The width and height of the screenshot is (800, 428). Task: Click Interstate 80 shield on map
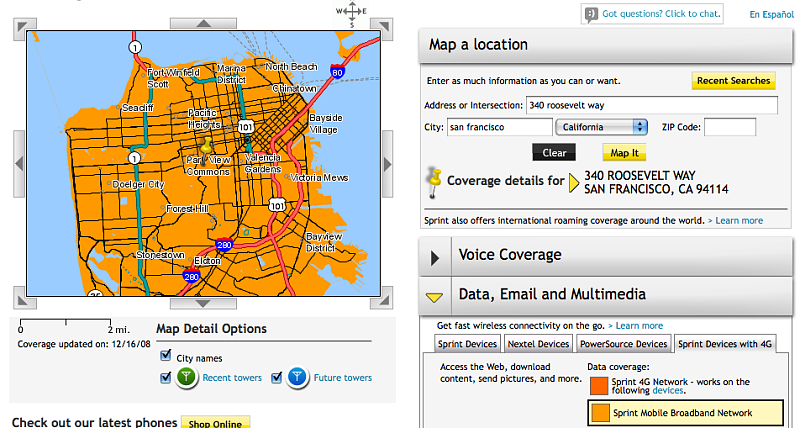click(x=337, y=72)
